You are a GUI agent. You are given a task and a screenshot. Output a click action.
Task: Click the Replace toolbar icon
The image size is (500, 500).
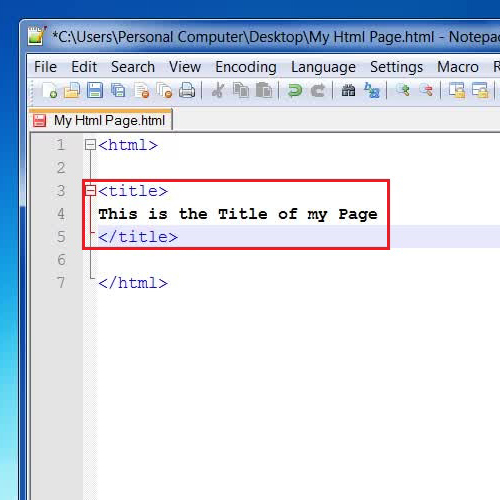(372, 90)
